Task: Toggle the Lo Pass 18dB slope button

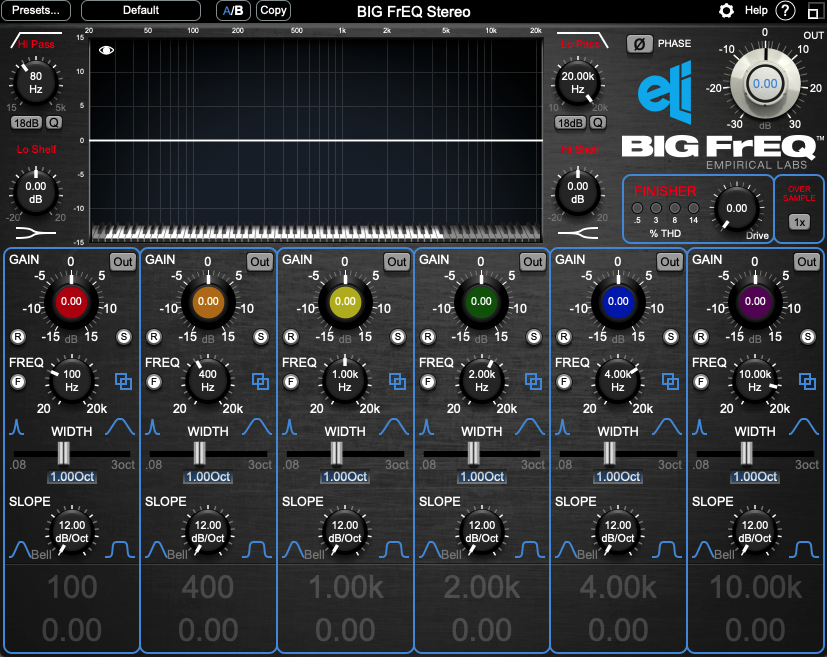Action: (x=570, y=123)
